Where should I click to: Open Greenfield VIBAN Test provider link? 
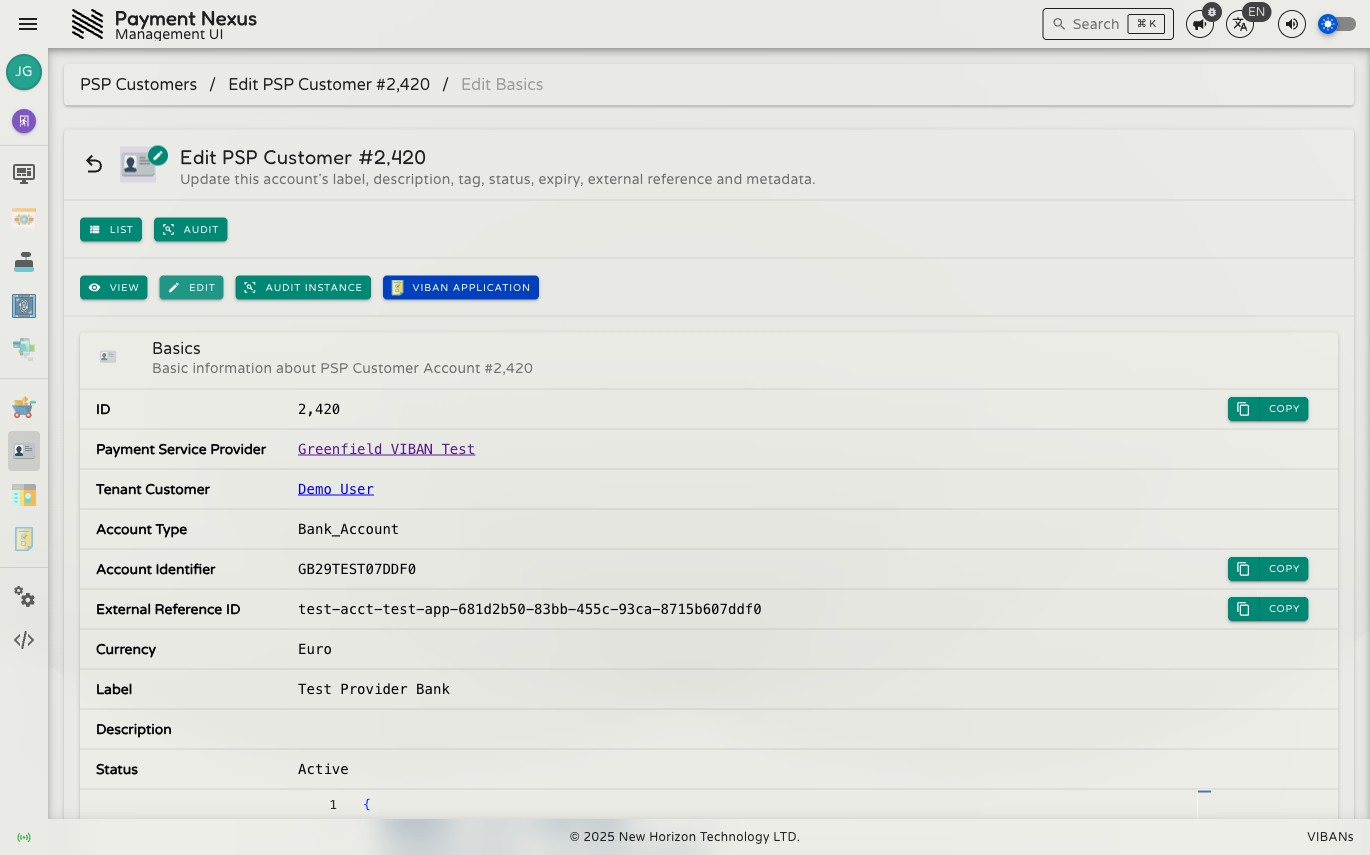point(386,449)
